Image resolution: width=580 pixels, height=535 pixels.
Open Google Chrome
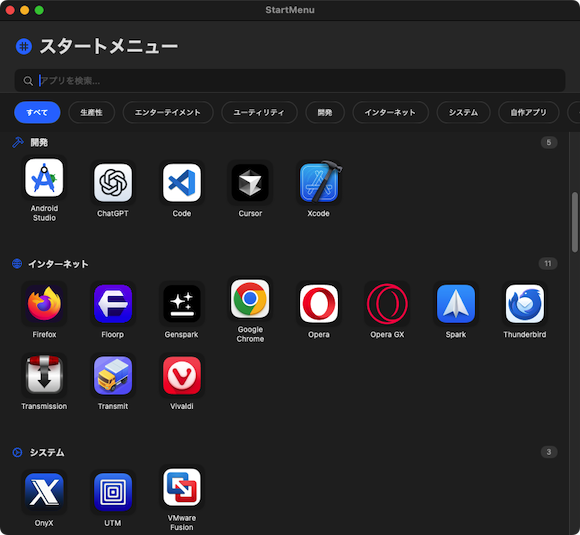pos(250,299)
